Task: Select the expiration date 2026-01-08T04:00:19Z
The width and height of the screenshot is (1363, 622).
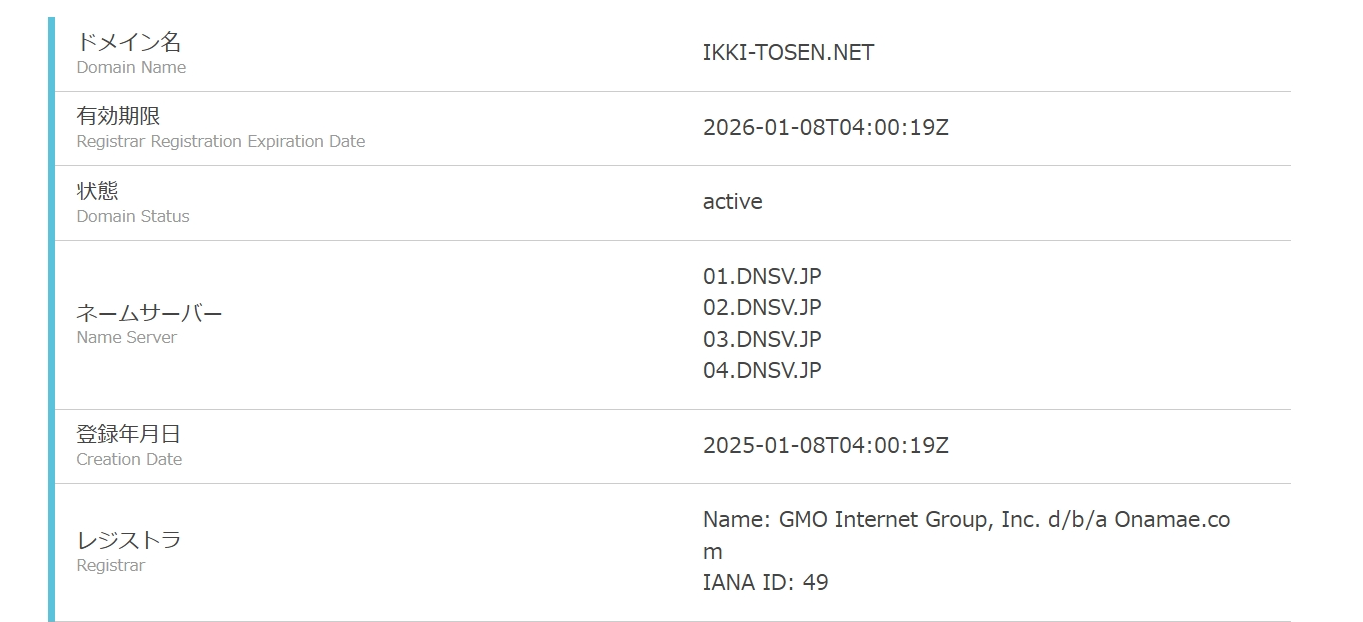Action: point(825,128)
